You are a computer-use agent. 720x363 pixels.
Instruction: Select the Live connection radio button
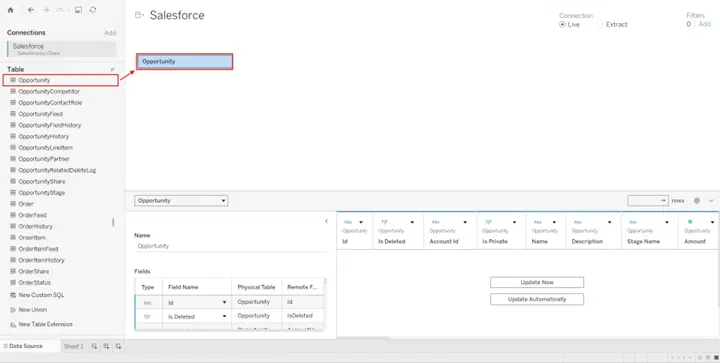point(562,25)
